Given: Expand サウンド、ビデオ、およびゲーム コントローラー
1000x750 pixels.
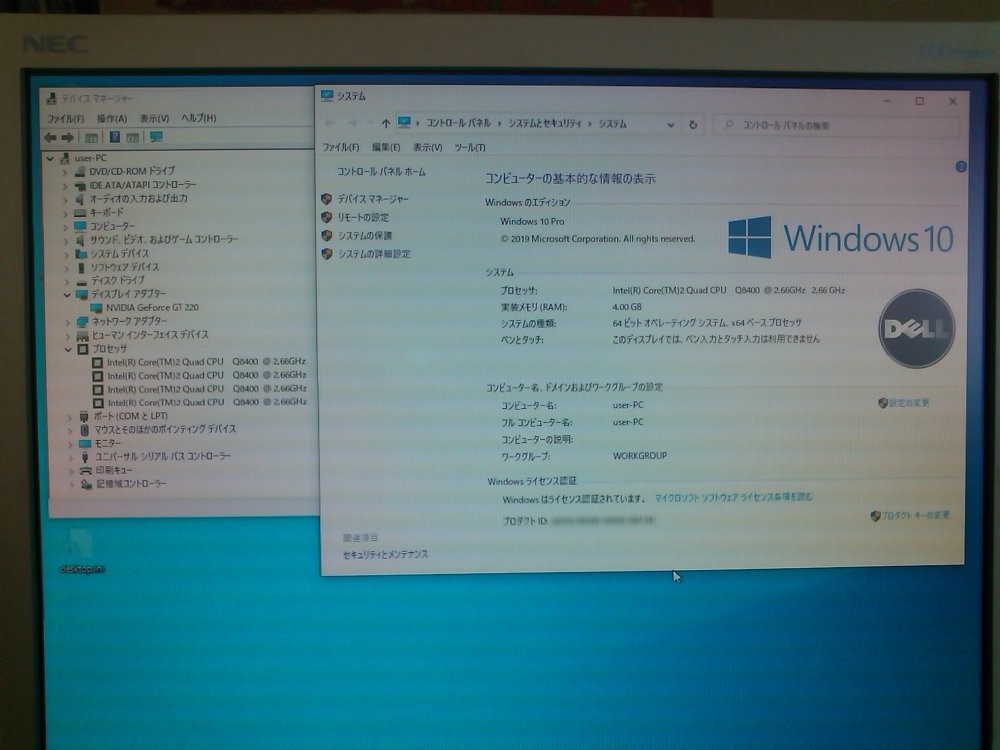Looking at the screenshot, I should [x=66, y=240].
